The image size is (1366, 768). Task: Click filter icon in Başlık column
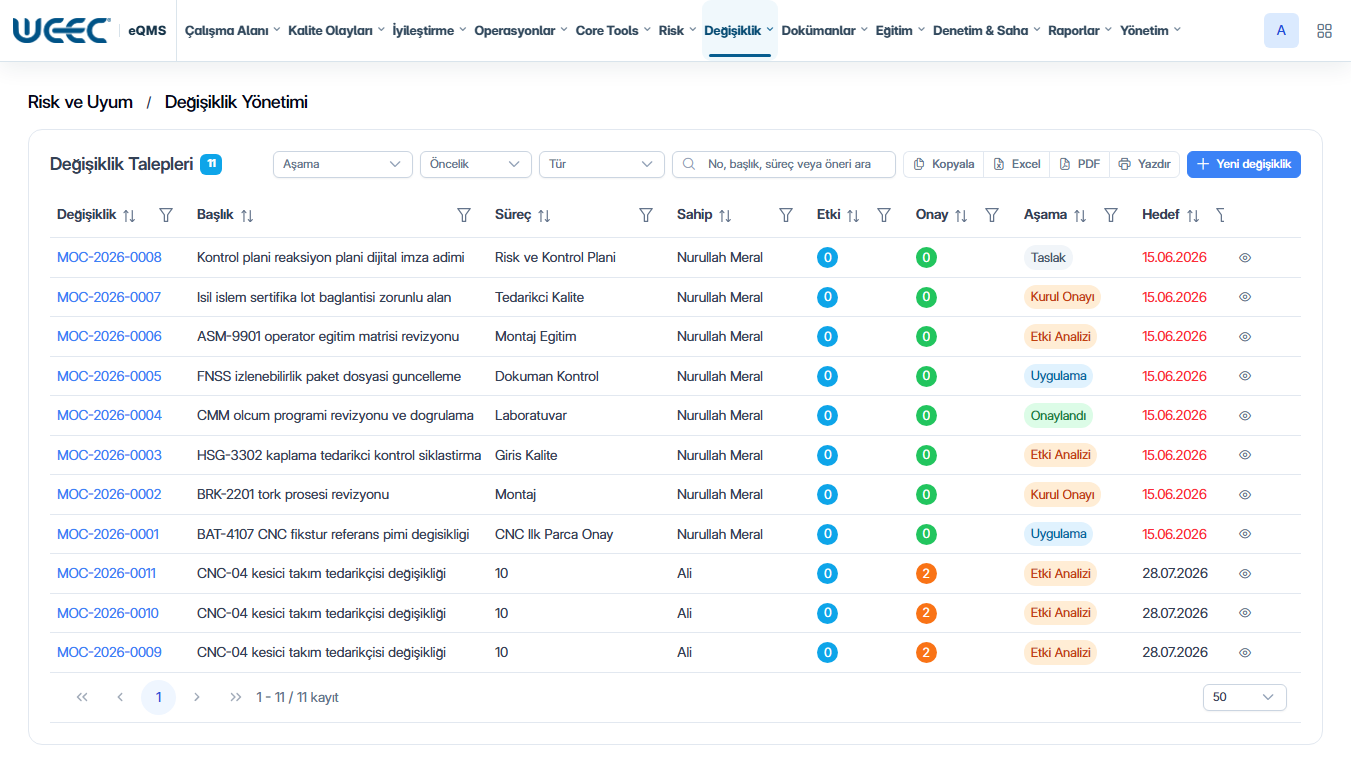tap(464, 215)
